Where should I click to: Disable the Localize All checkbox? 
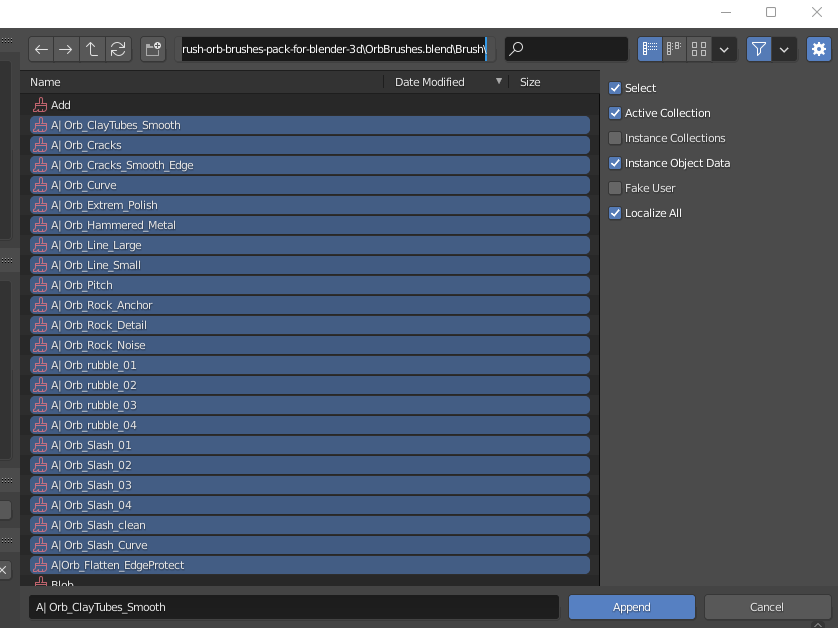coord(613,213)
